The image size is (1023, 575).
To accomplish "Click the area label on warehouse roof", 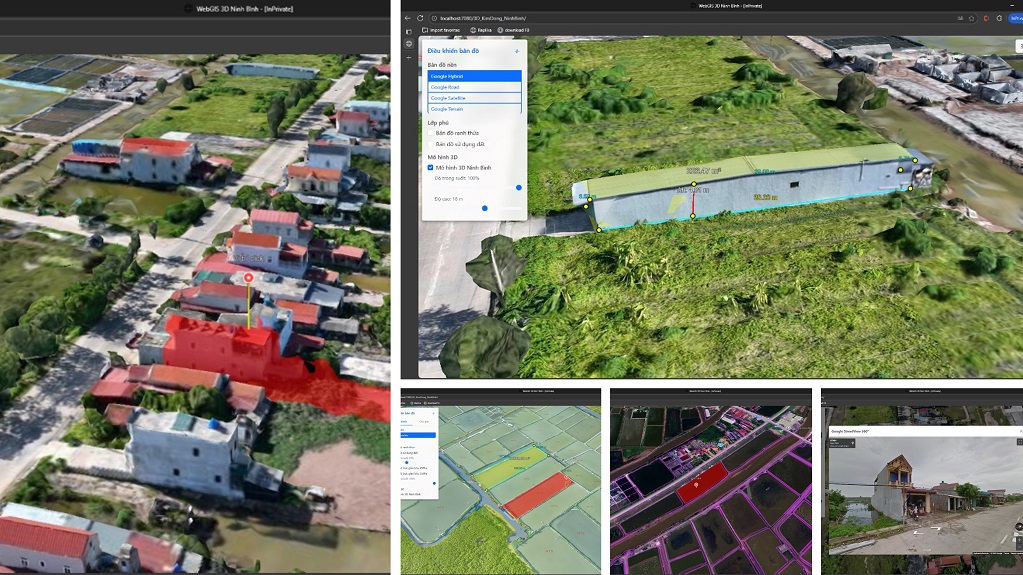I will coord(703,171).
